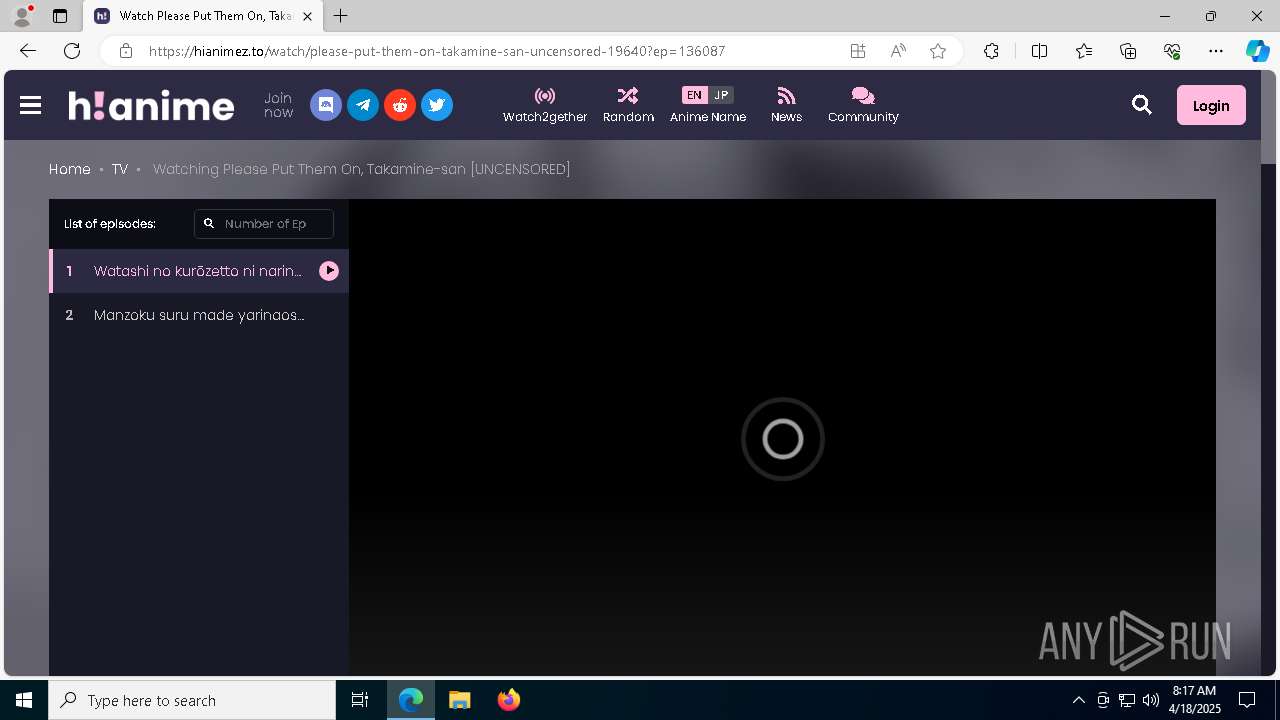Open the volume control in tray
The height and width of the screenshot is (720, 1280).
(x=1150, y=700)
